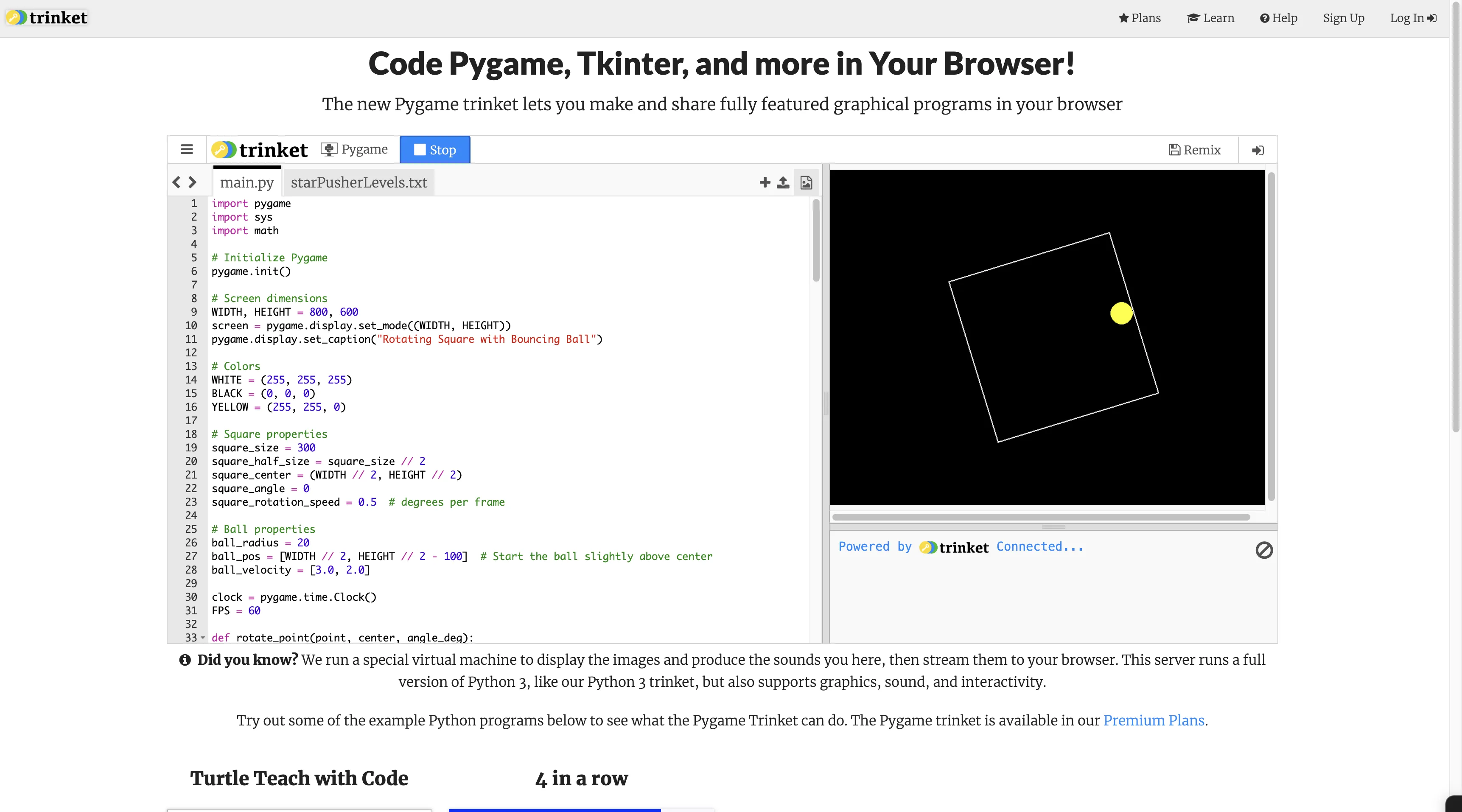
Task: Click the editor login arrow icon
Action: (1258, 150)
